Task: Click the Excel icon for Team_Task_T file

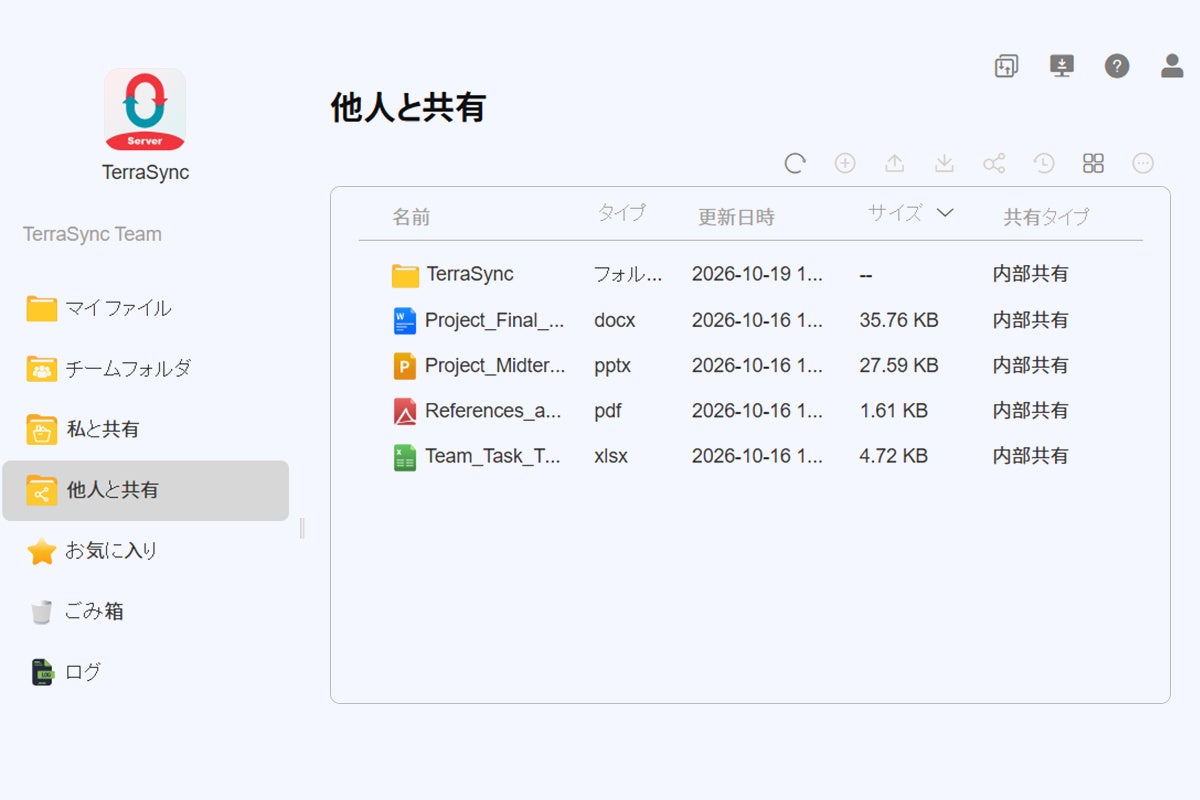Action: 405,457
